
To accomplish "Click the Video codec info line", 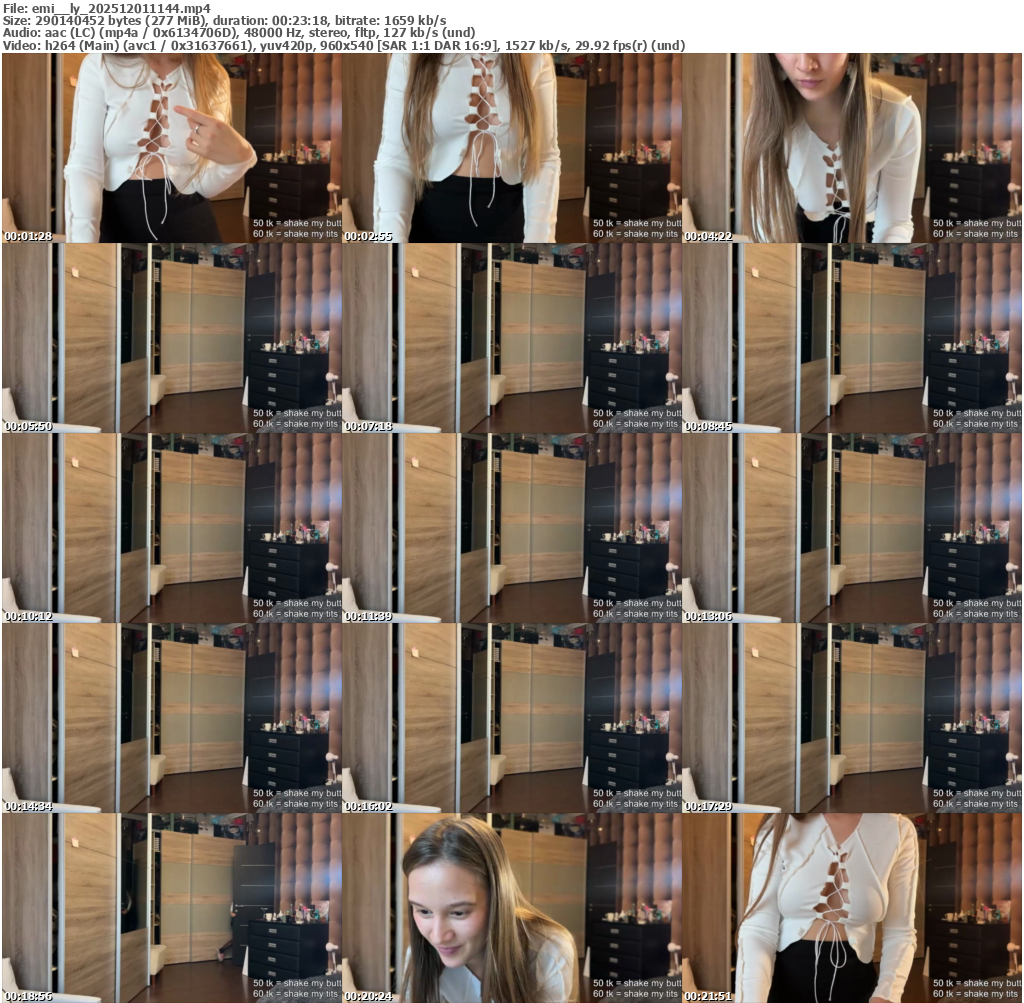I will pos(343,45).
